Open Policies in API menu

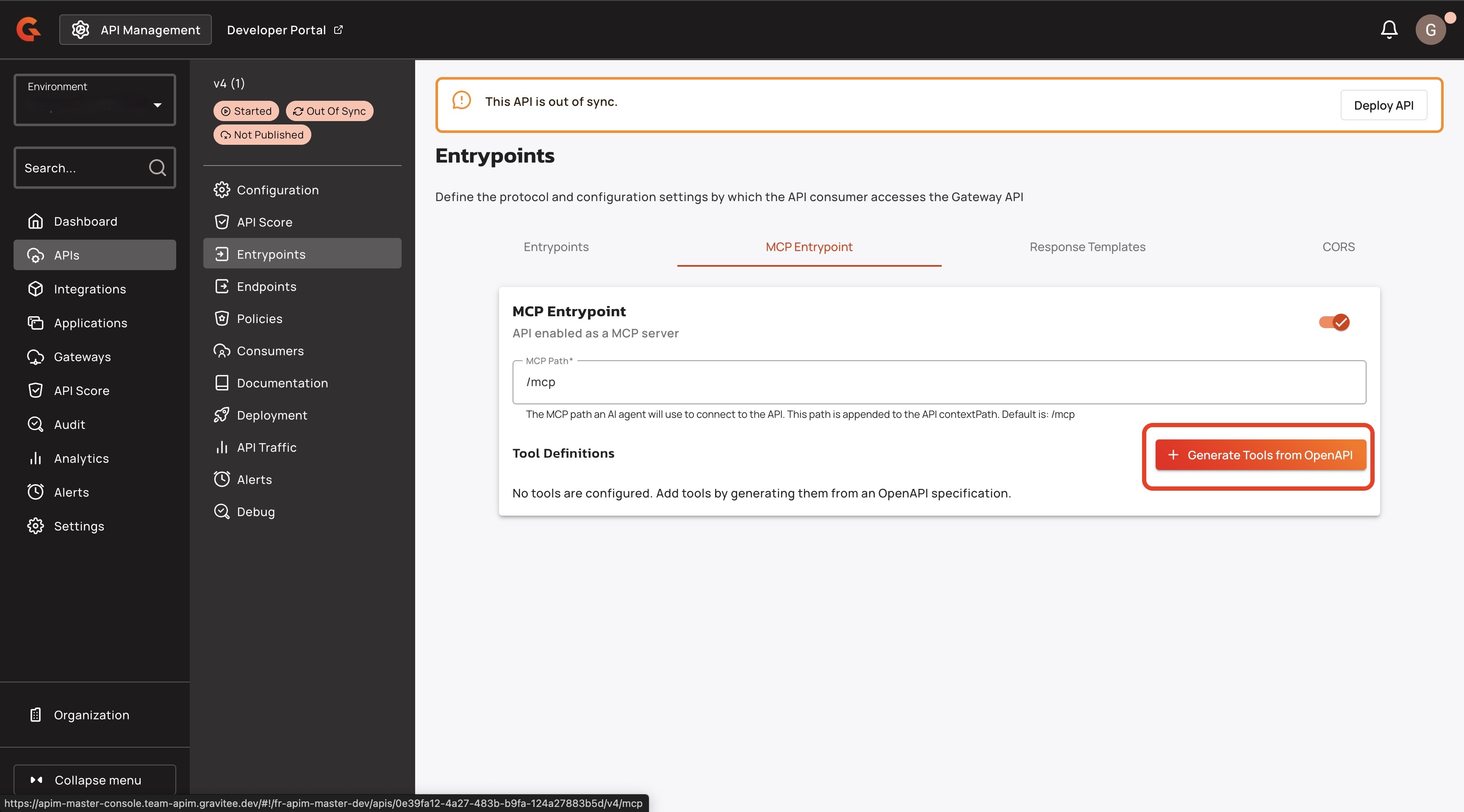(x=259, y=318)
